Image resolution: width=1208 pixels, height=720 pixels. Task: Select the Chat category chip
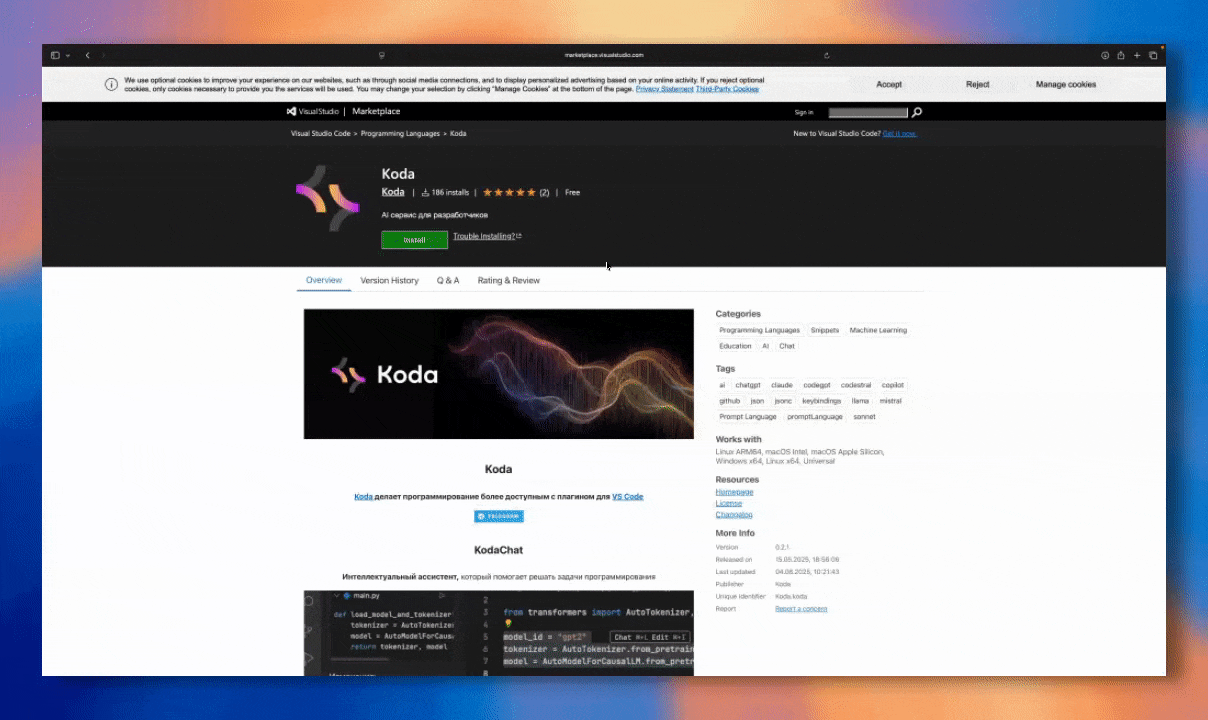click(x=787, y=346)
